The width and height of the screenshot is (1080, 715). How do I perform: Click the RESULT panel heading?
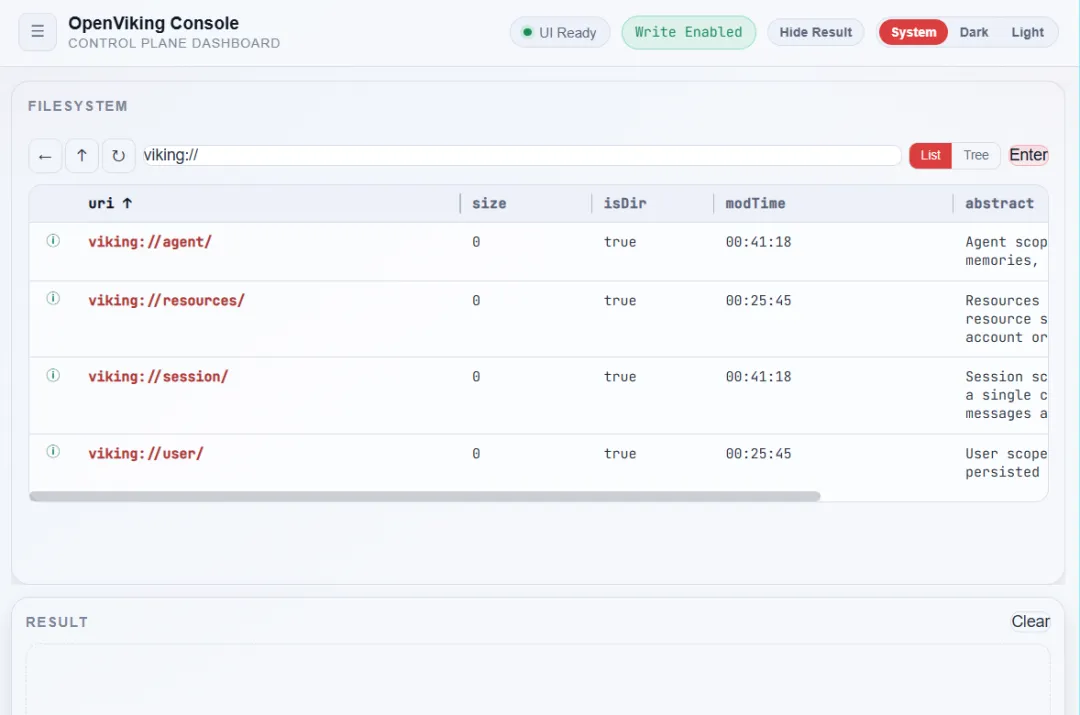click(x=57, y=622)
